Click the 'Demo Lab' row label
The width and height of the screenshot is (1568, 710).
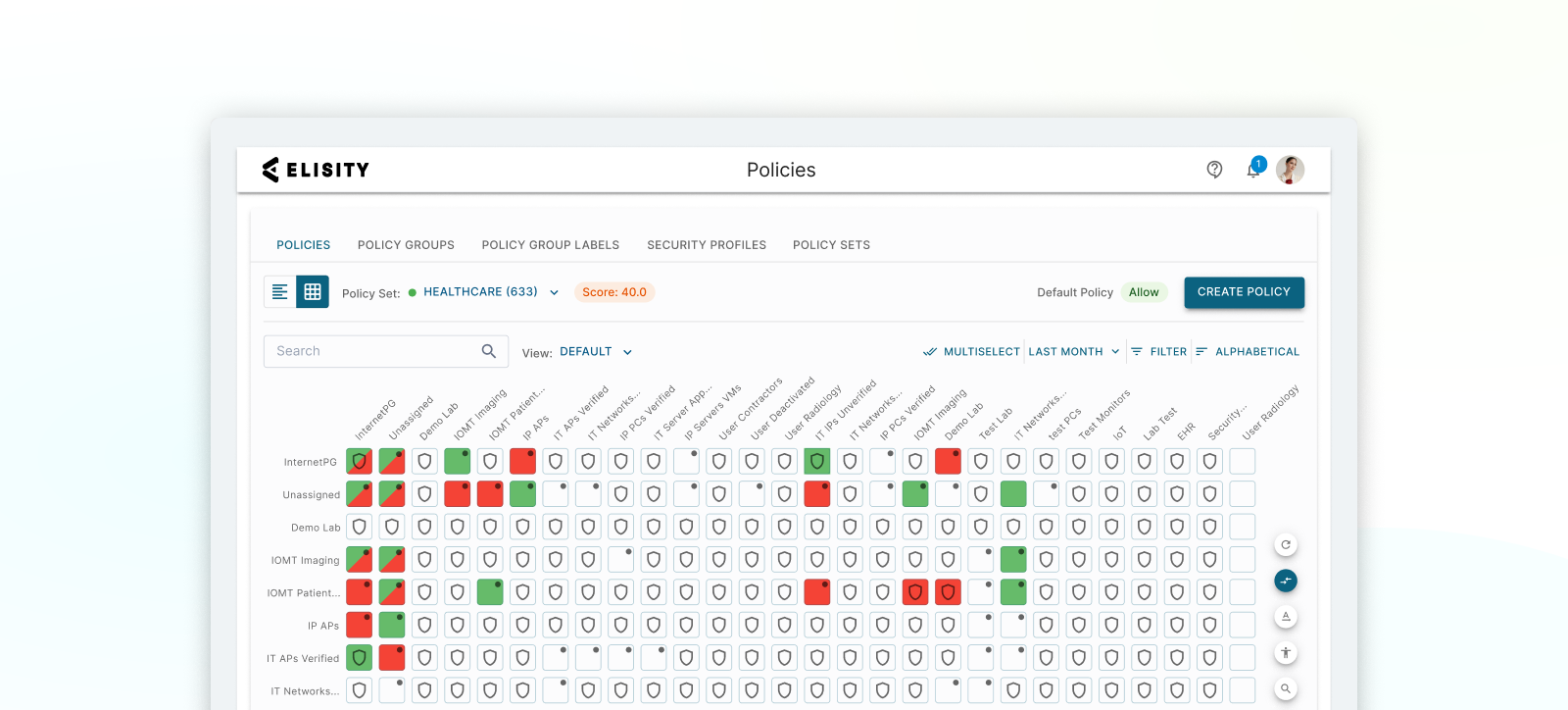click(316, 528)
